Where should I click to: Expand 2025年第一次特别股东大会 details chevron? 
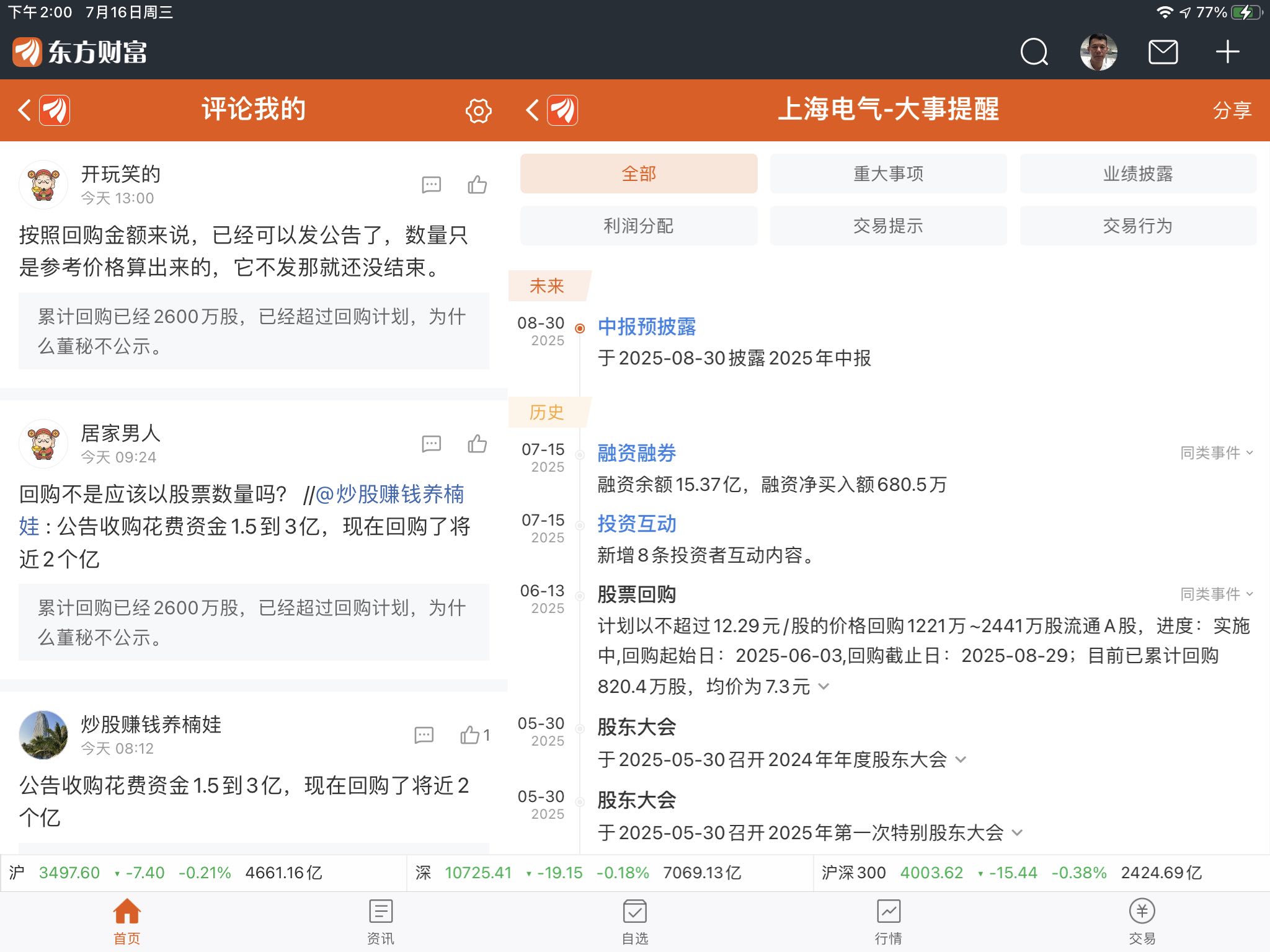1018,832
